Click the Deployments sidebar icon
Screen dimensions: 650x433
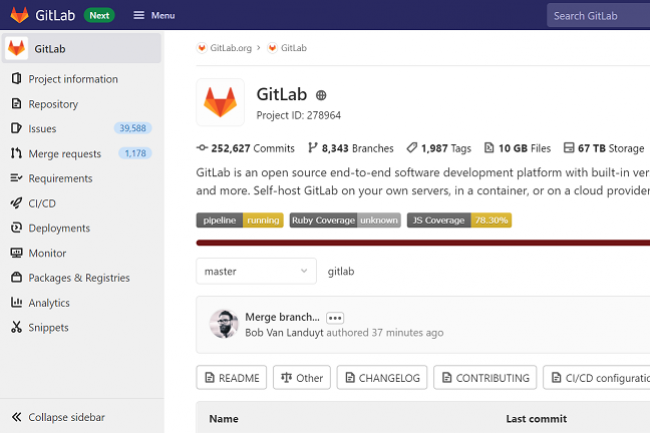point(16,228)
